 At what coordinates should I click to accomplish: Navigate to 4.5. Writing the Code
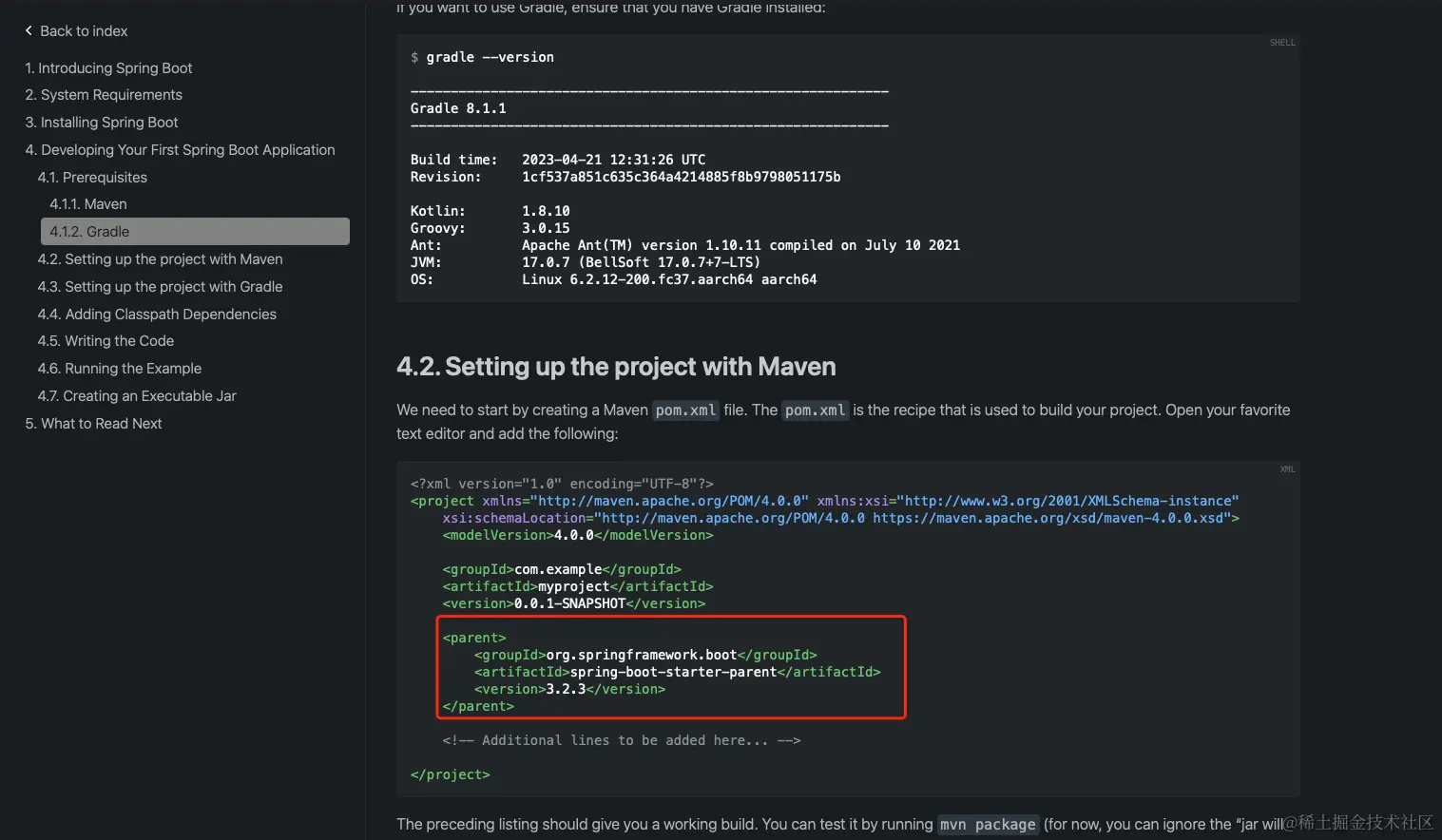click(x=106, y=341)
